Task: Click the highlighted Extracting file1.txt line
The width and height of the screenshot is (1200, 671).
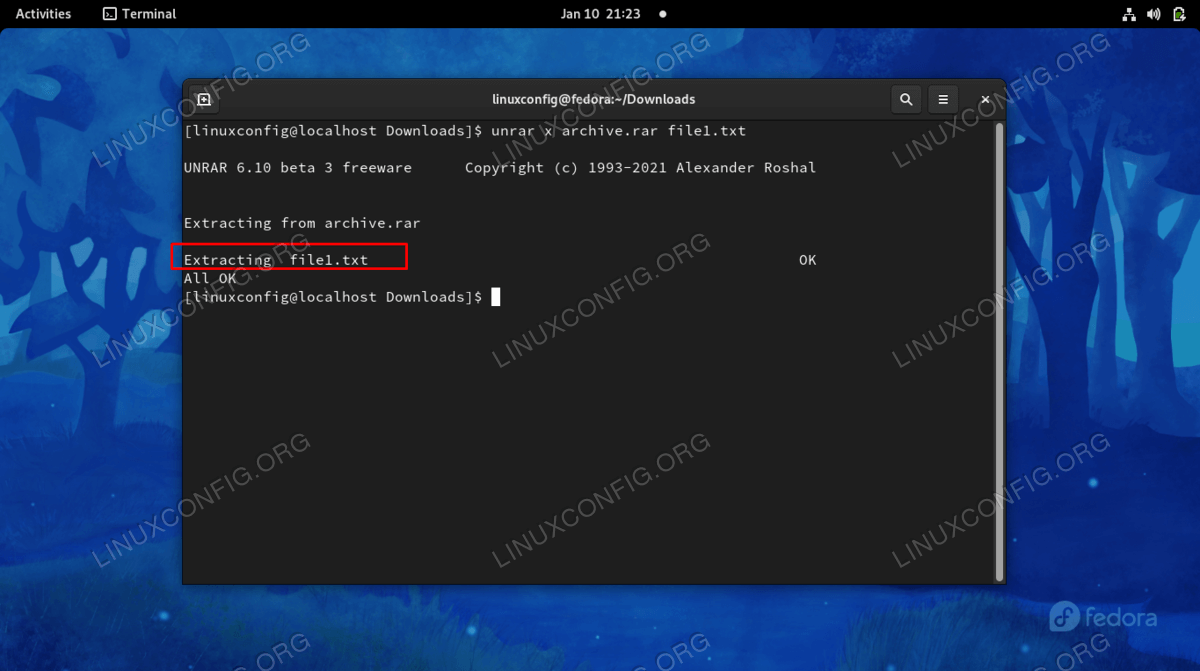Action: click(290, 256)
